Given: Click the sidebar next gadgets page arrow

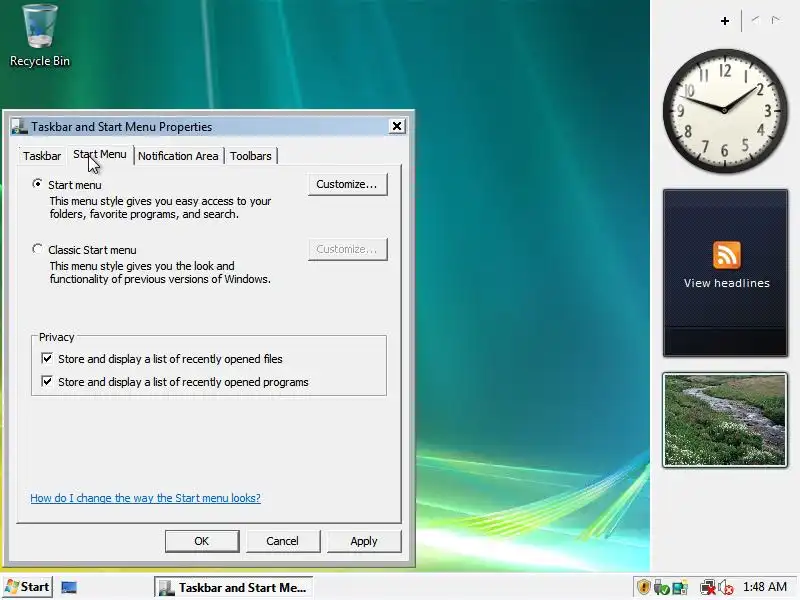Looking at the screenshot, I should (x=776, y=20).
